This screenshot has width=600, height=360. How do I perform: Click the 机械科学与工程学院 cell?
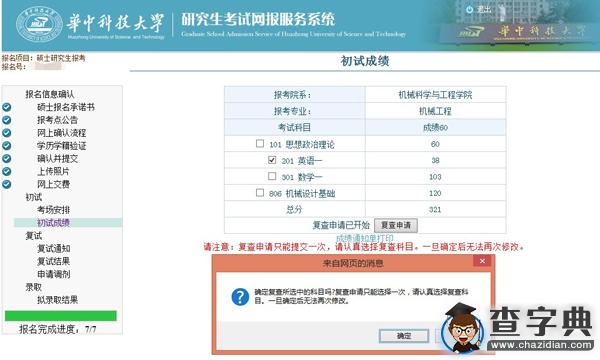pyautogui.click(x=435, y=95)
